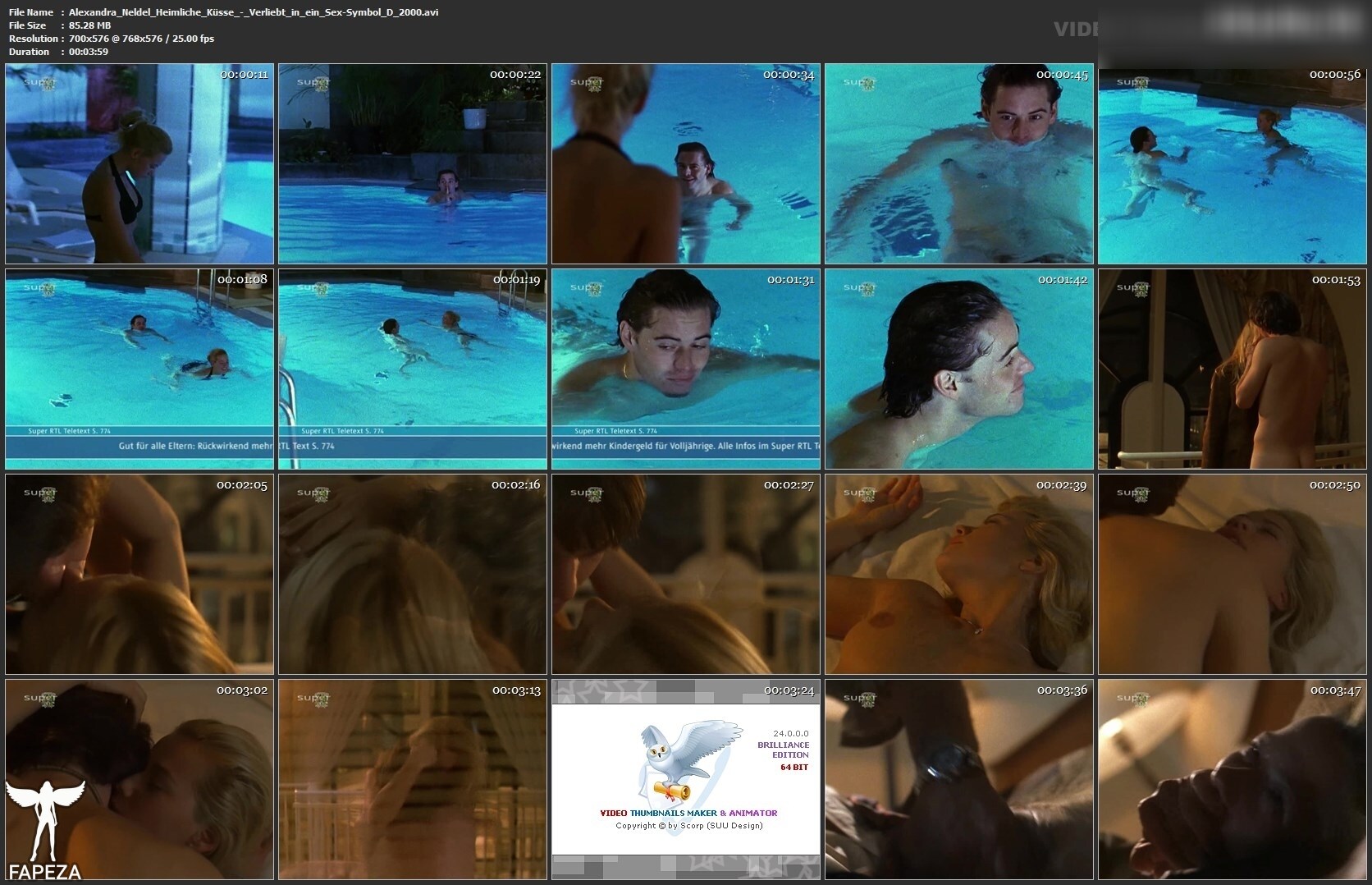Click the frame labeled 00:03:47
Viewport: 1372px width, 885px height.
point(1233,780)
